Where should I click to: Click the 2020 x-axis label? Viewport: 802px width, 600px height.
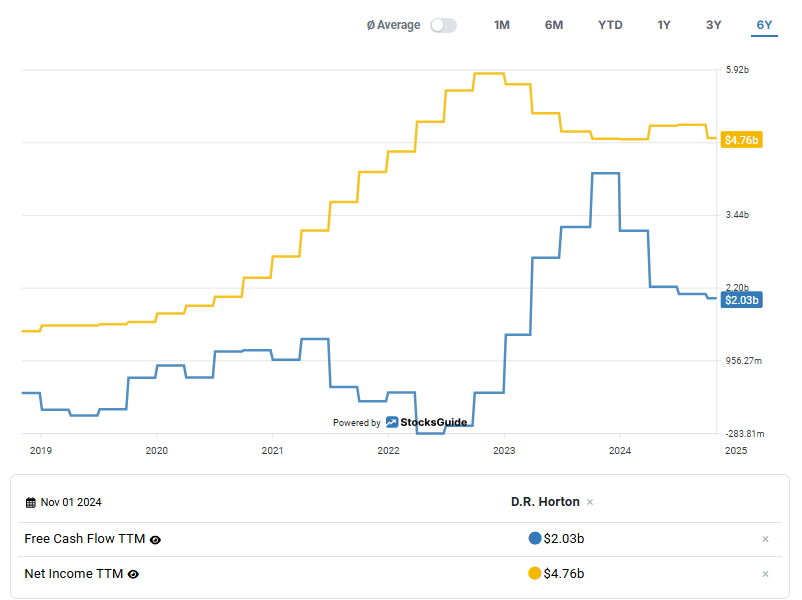pos(157,451)
